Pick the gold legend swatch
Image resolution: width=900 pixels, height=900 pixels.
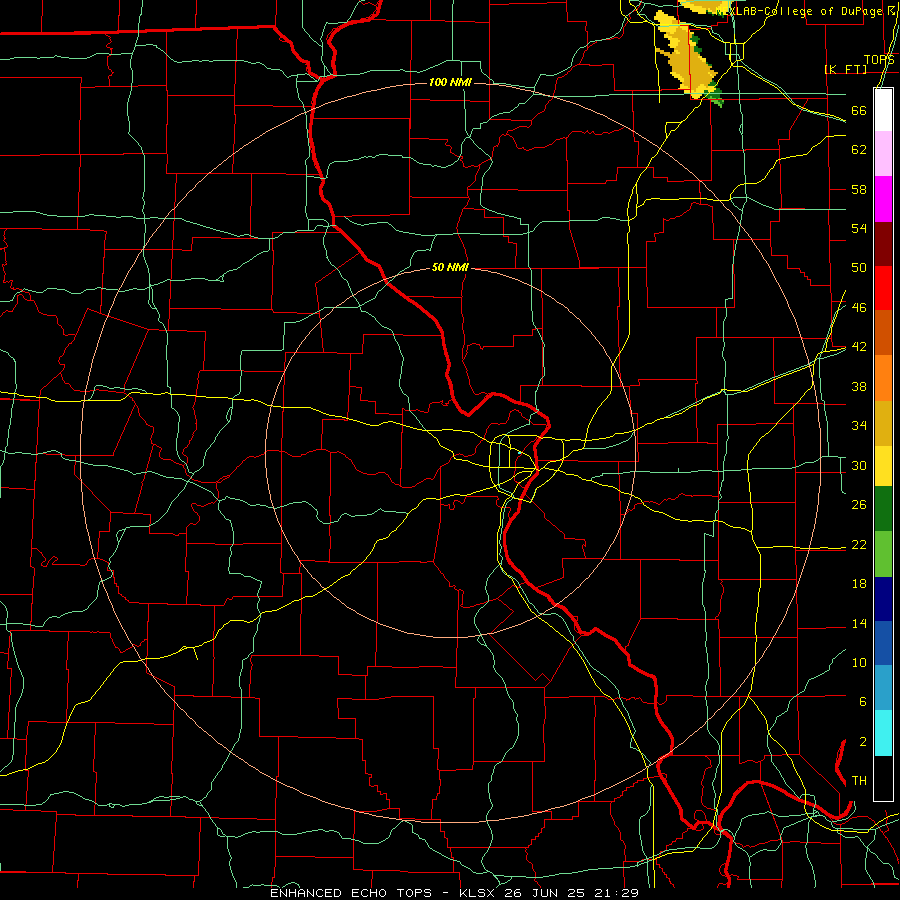(883, 424)
